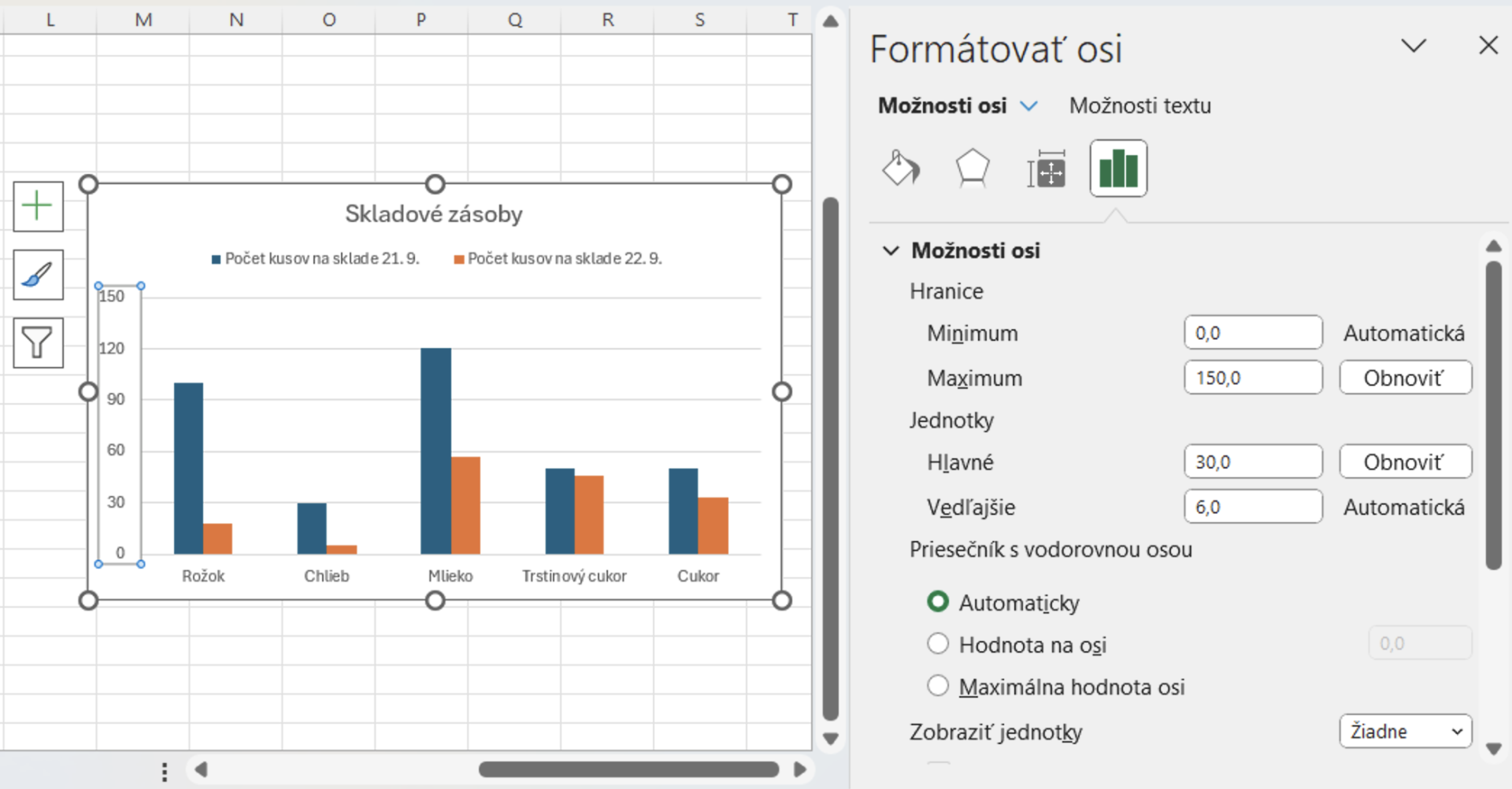Viewport: 1512px width, 789px height.
Task: Switch to Možnosti osi tab
Action: (x=942, y=106)
